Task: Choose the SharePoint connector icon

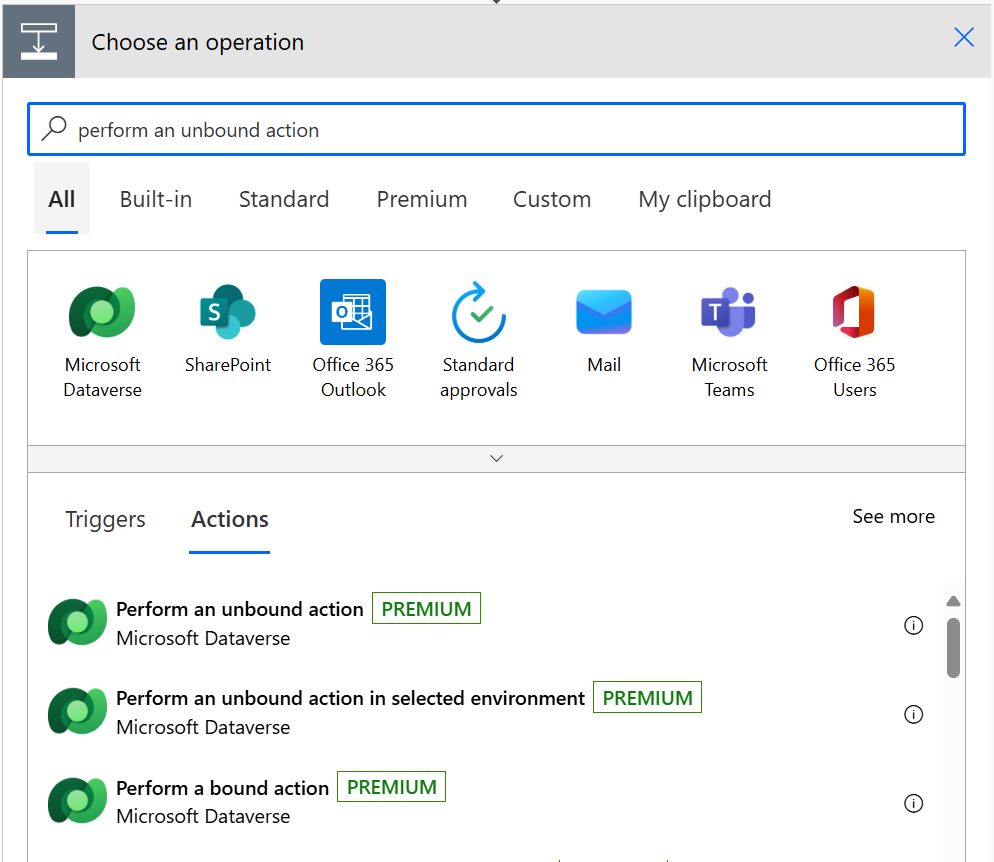Action: click(227, 312)
